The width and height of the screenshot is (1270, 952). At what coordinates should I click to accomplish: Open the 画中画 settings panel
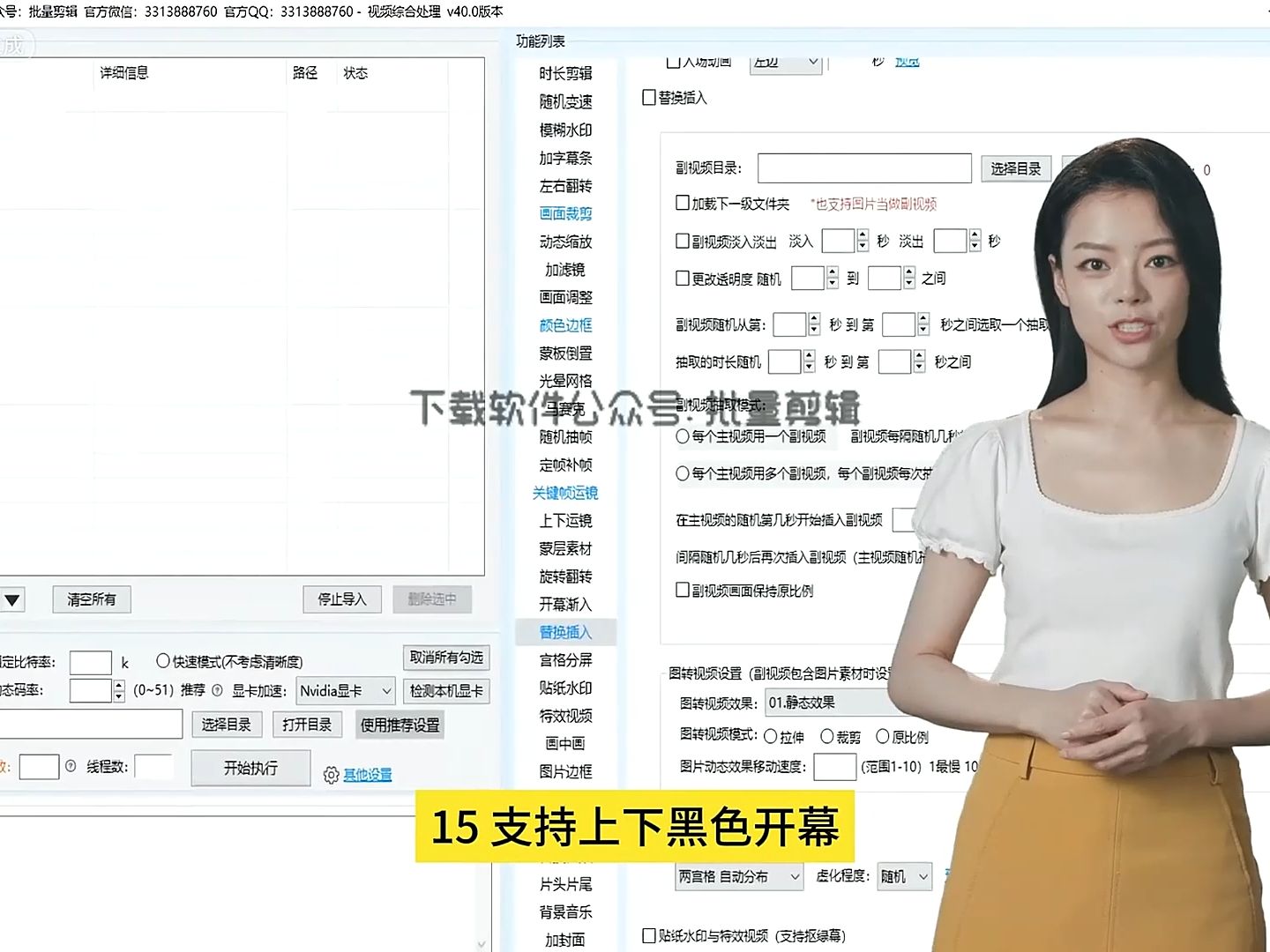[564, 743]
